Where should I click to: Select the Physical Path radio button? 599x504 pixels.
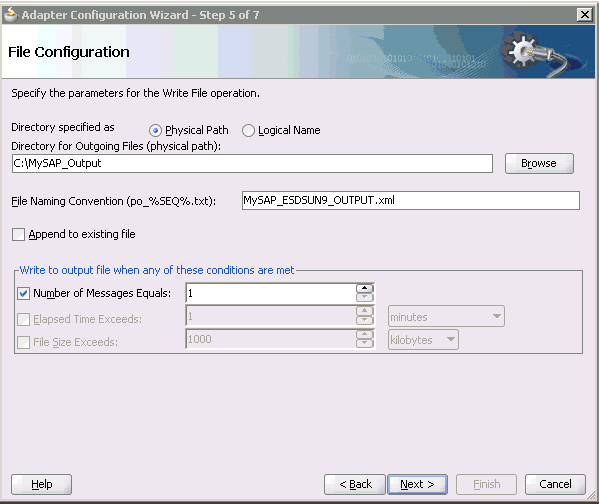click(155, 131)
